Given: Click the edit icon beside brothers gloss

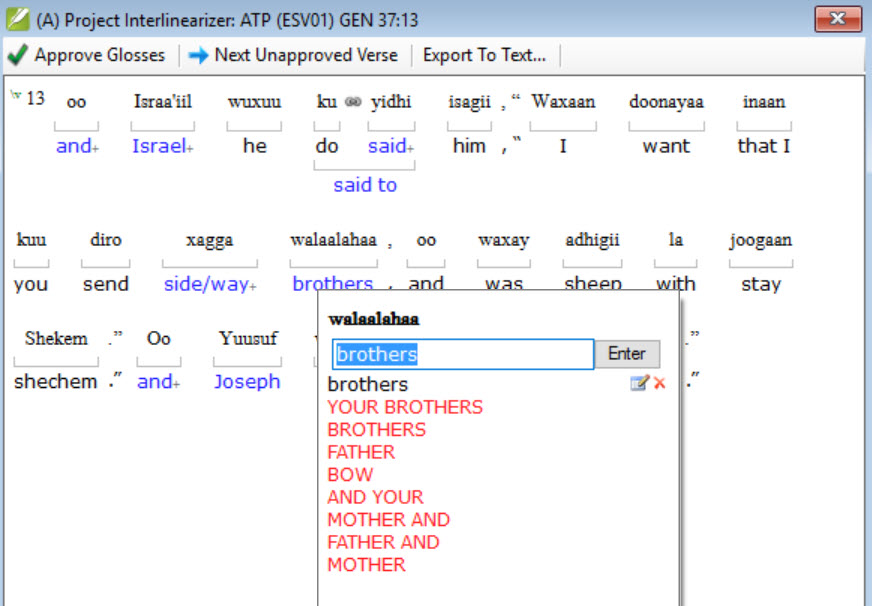Looking at the screenshot, I should (639, 383).
